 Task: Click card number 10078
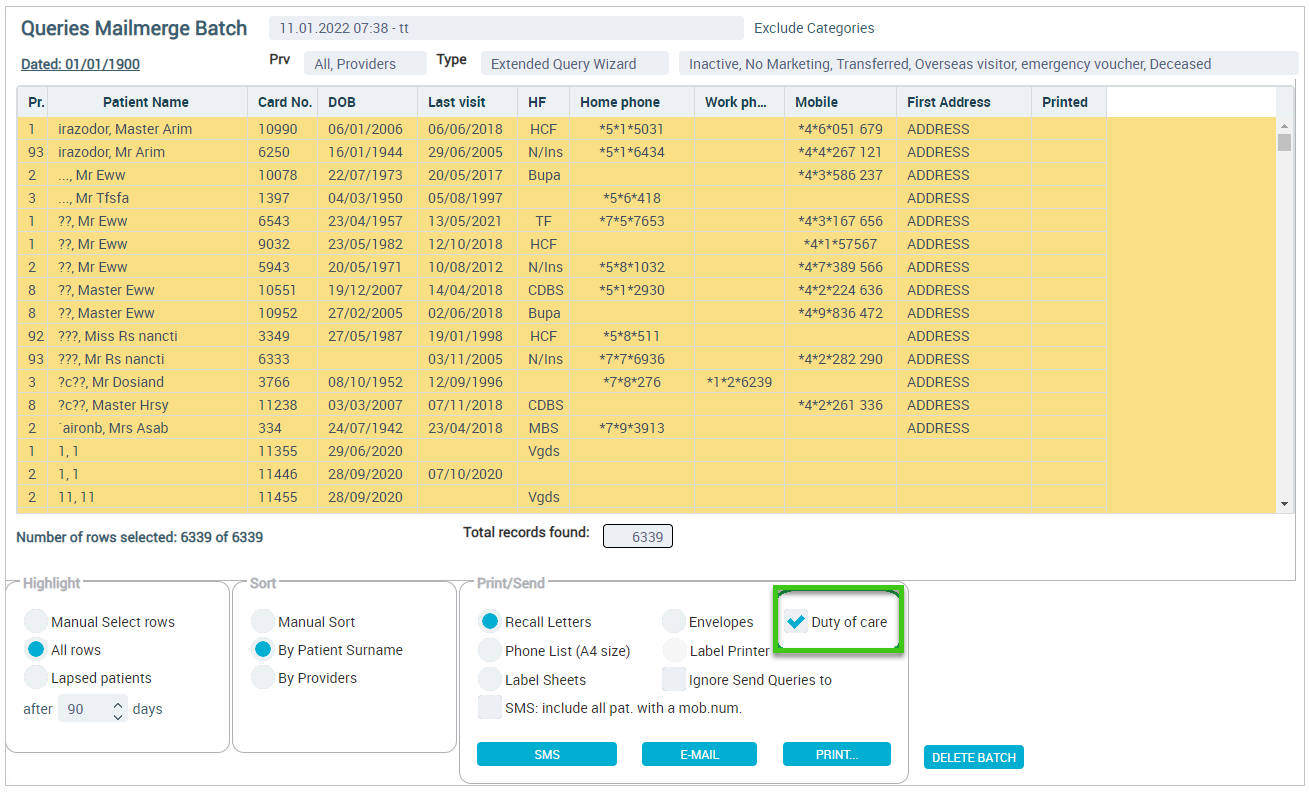[277, 175]
